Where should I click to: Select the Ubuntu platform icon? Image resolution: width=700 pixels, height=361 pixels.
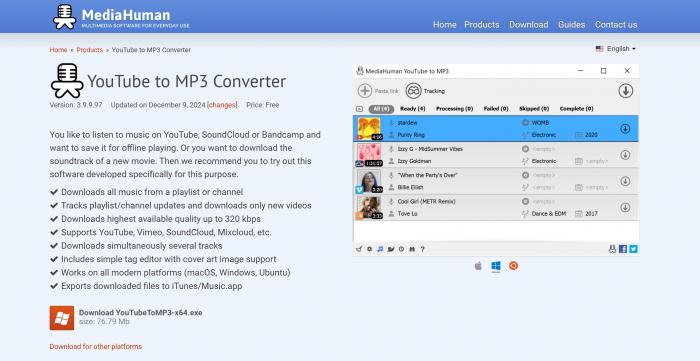[513, 266]
